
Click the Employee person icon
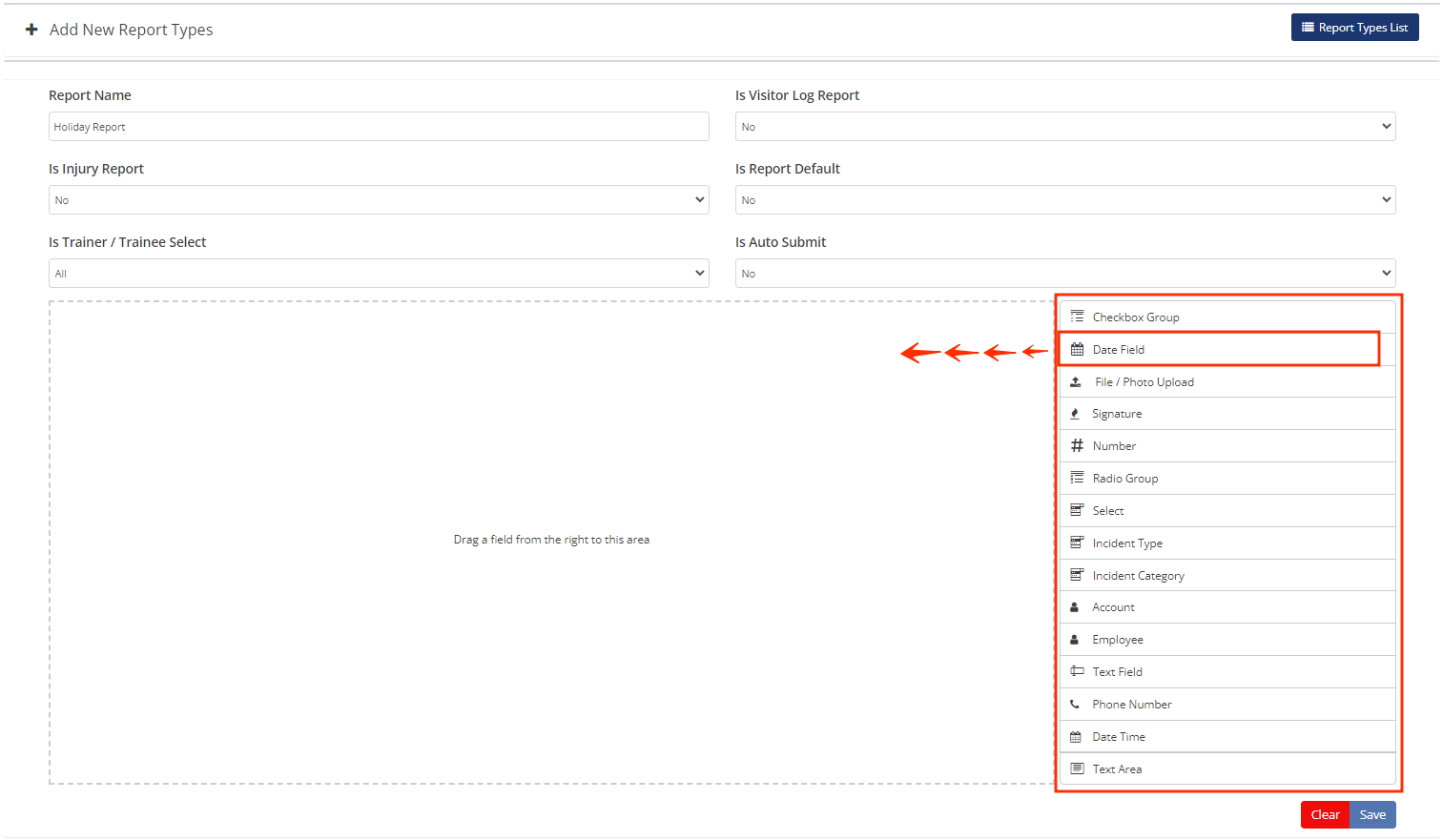(x=1075, y=640)
